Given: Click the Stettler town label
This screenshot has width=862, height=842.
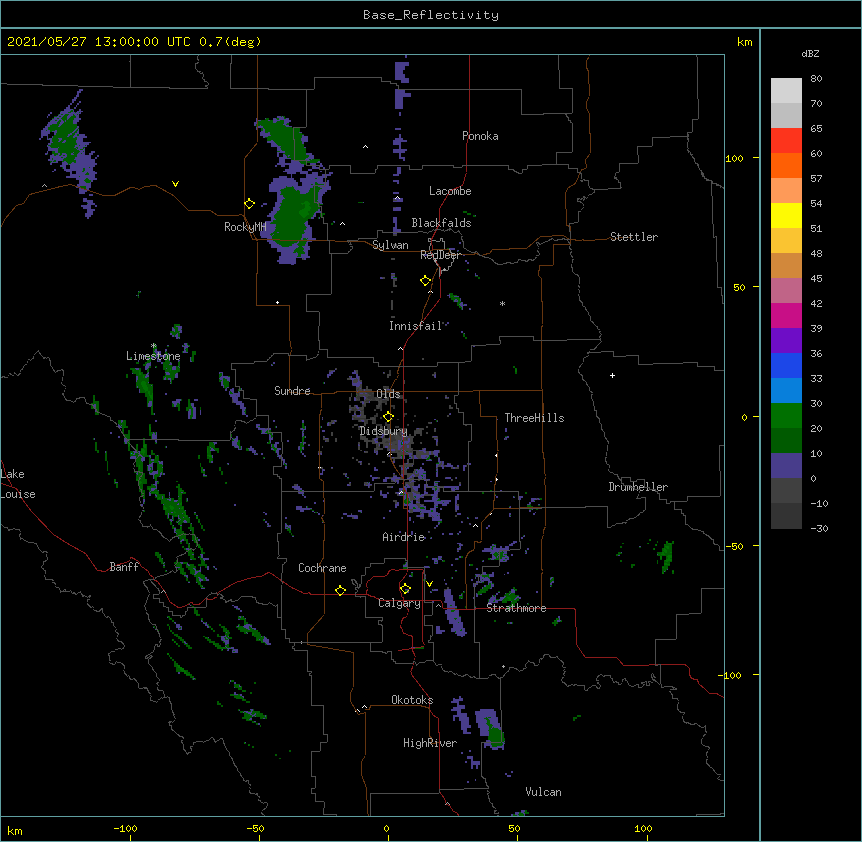Looking at the screenshot, I should pos(634,237).
